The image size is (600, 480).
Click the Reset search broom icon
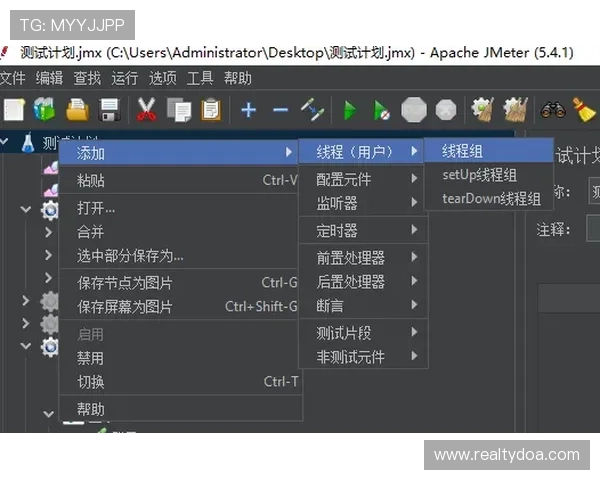pyautogui.click(x=584, y=110)
